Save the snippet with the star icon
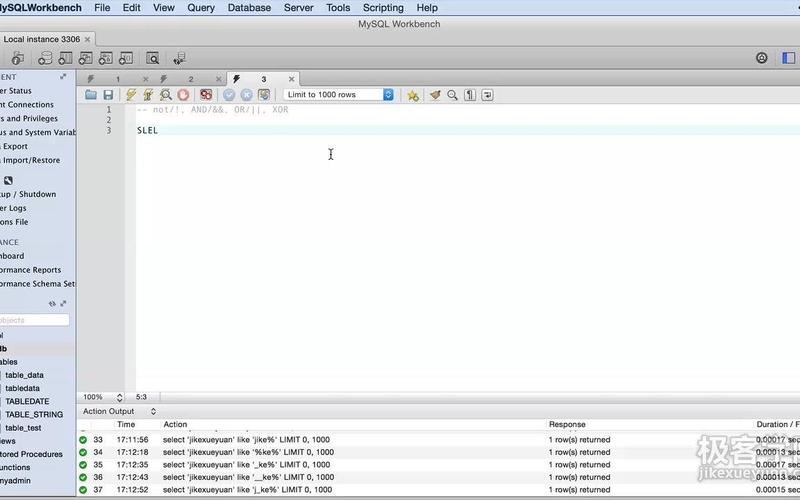This screenshot has width=800, height=500. 413,95
